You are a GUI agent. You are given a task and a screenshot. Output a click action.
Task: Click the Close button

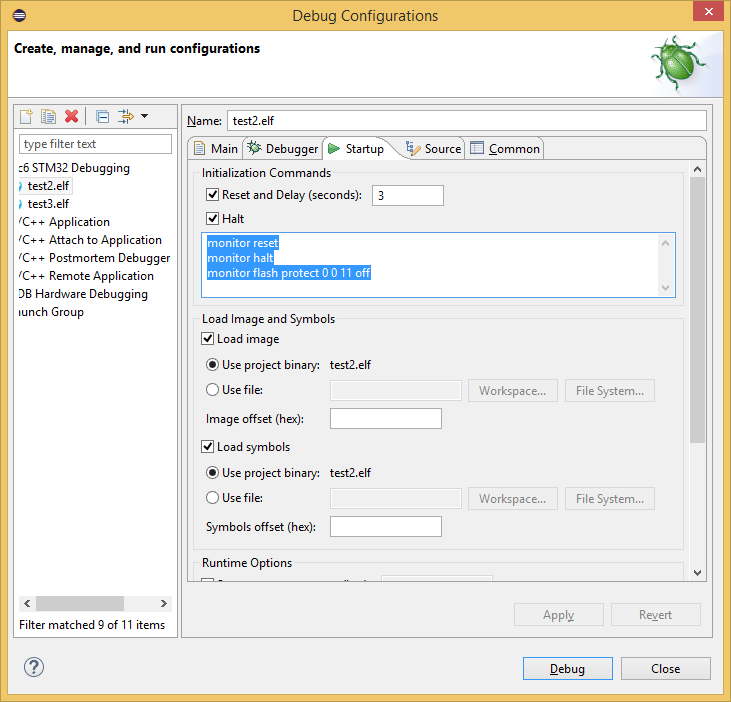click(665, 669)
